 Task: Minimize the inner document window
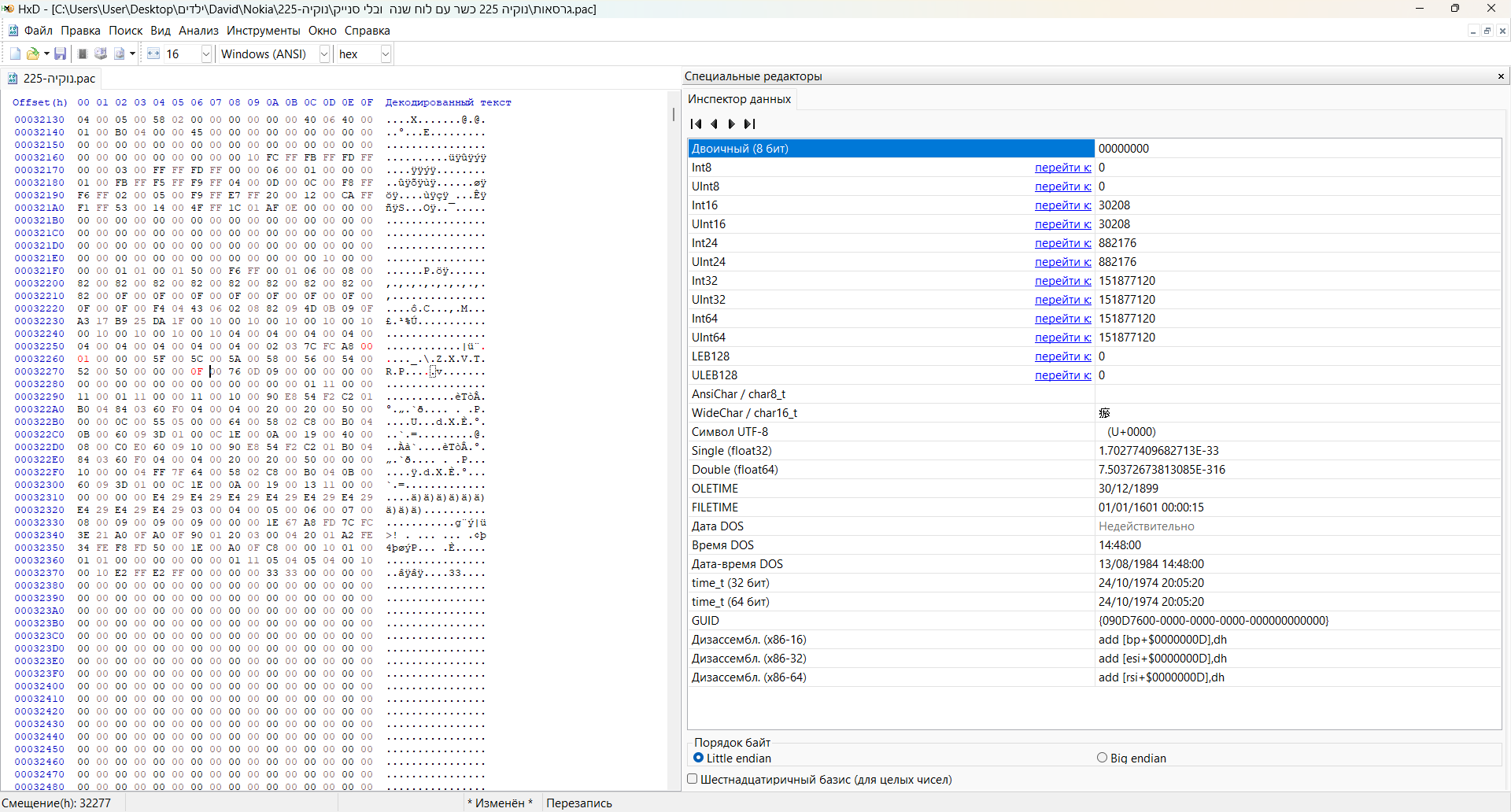(x=1472, y=31)
